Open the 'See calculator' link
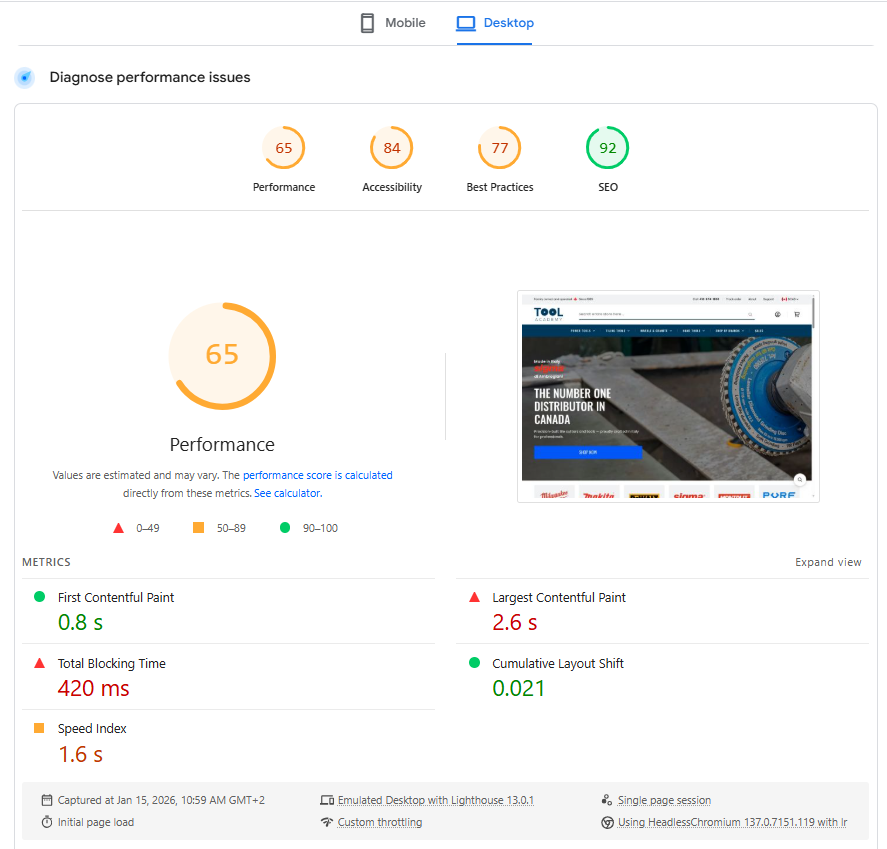 pos(288,493)
